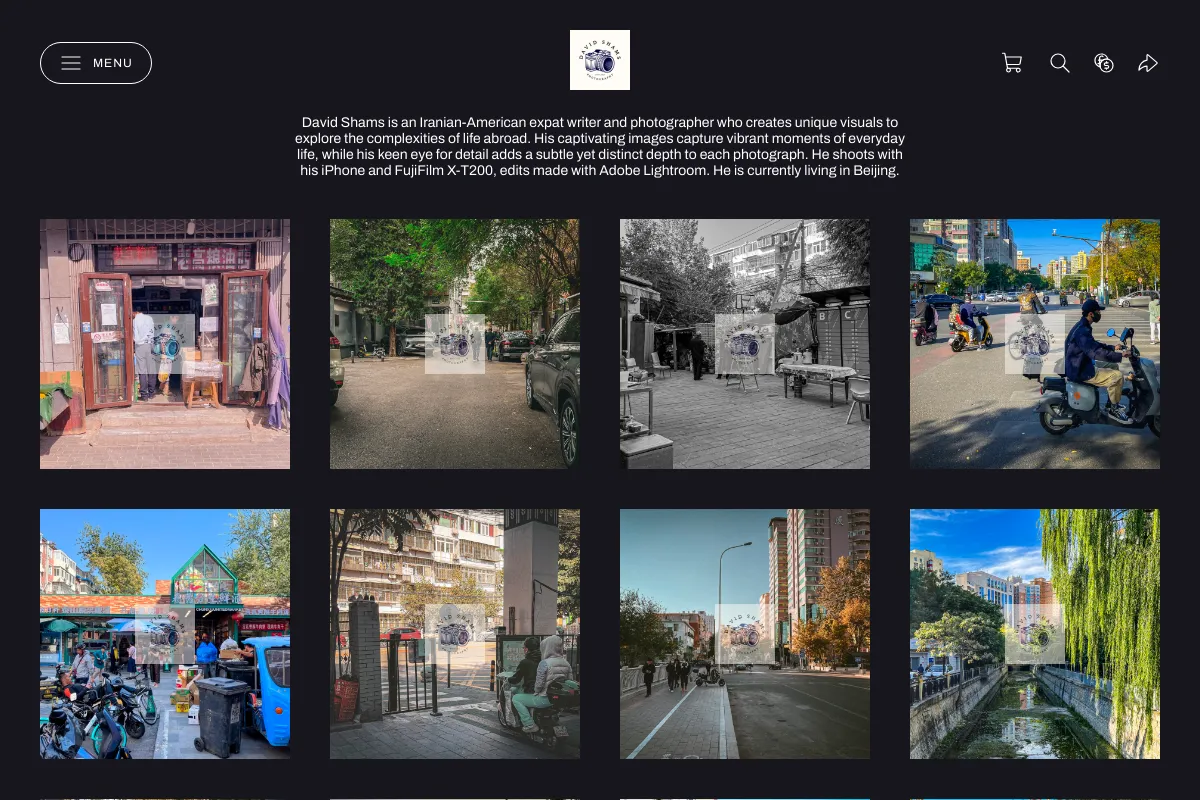Open the apartment gate with moped riders photo
The width and height of the screenshot is (1200, 800).
pyautogui.click(x=455, y=634)
